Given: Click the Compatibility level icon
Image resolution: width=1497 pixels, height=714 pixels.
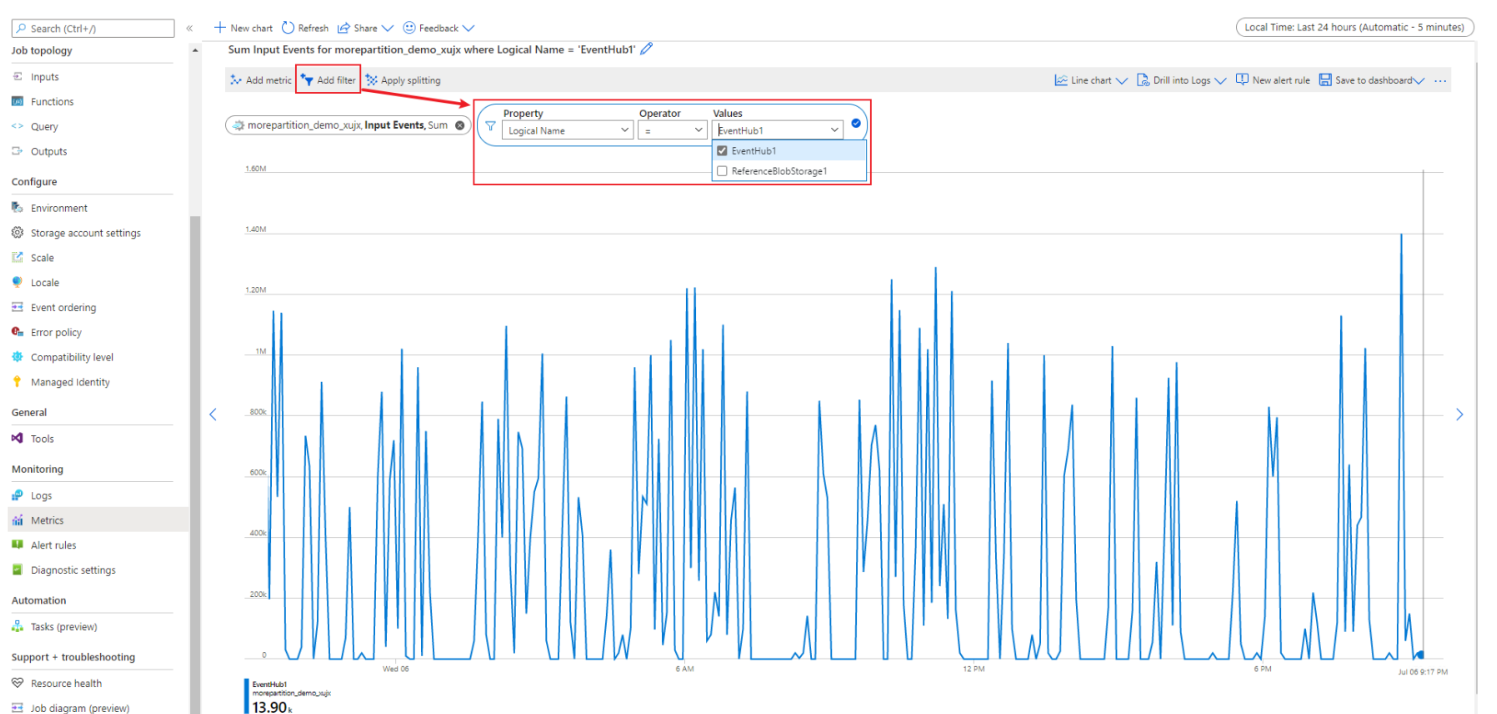Looking at the screenshot, I should pyautogui.click(x=17, y=357).
